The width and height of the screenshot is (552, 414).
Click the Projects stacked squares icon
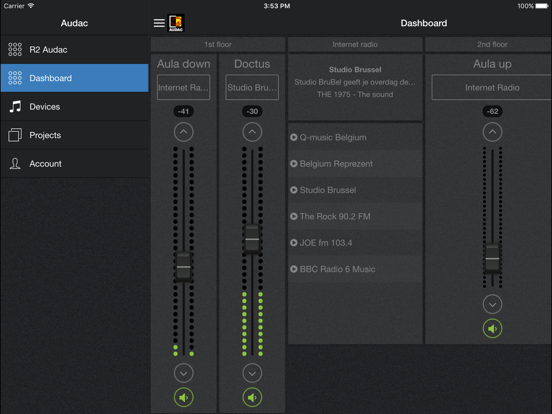click(15, 135)
